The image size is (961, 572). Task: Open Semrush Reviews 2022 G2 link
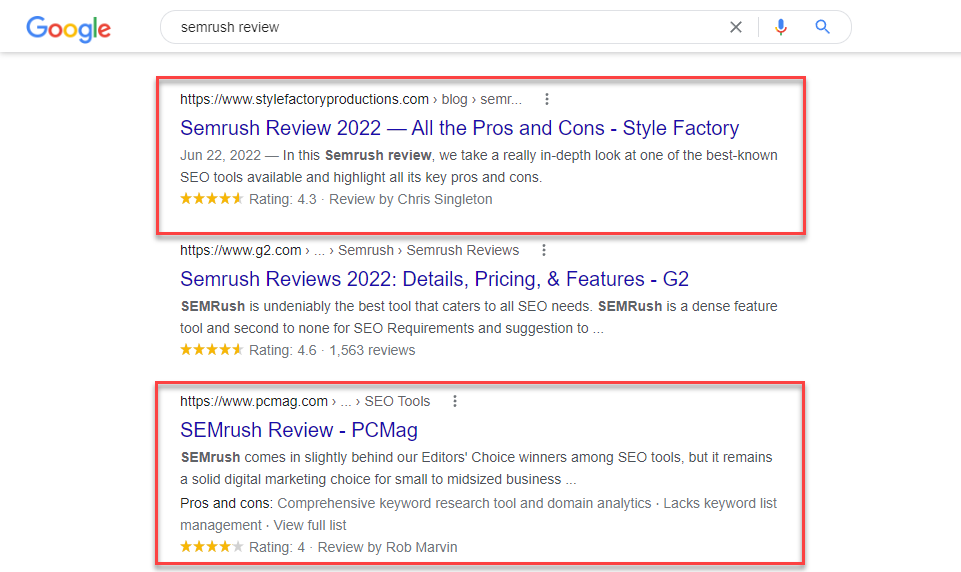[435, 279]
